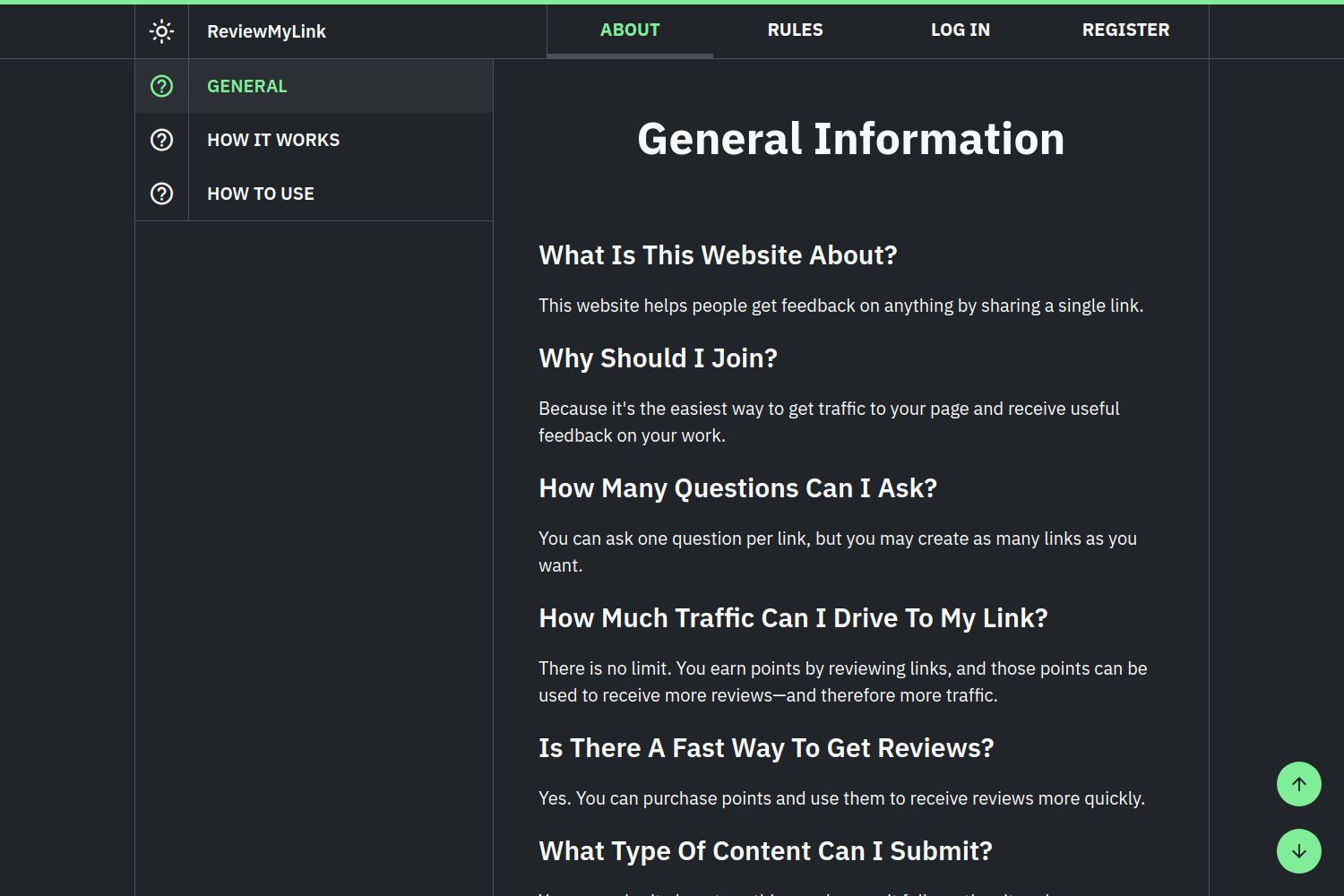Image resolution: width=1344 pixels, height=896 pixels.
Task: Click 'How Much Traffic Can I Drive' heading
Action: click(x=793, y=618)
